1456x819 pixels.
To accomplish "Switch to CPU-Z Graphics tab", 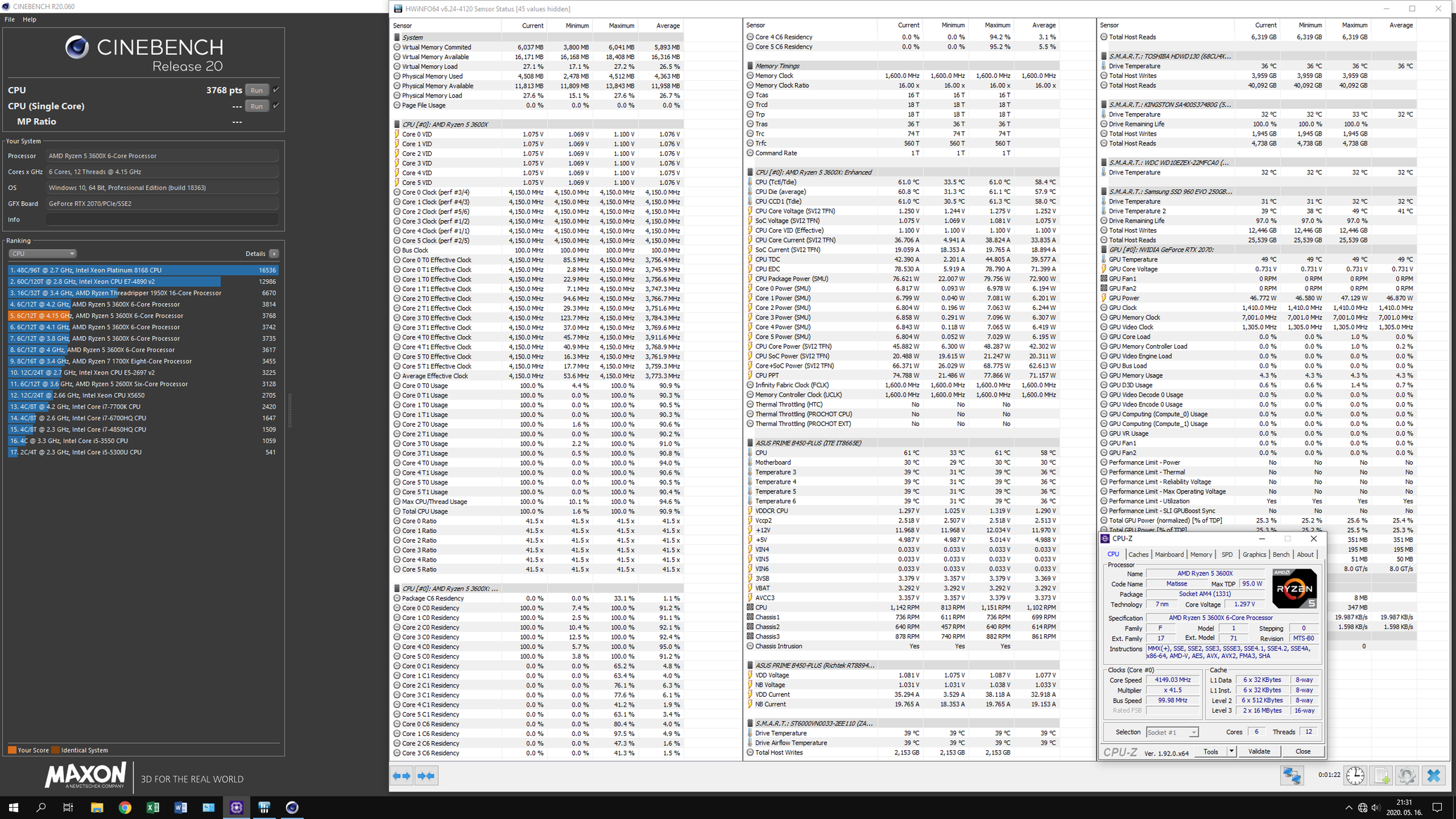I will [1254, 555].
